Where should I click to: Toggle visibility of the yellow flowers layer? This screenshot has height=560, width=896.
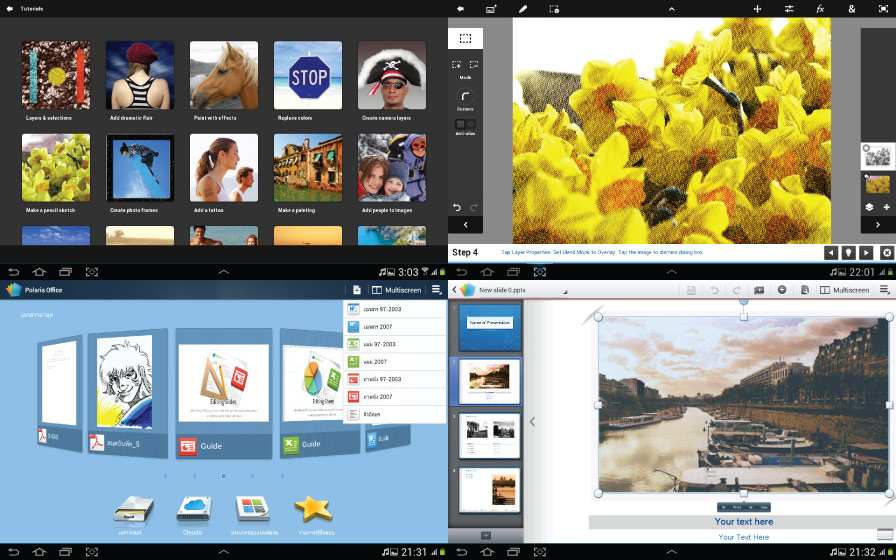click(x=866, y=177)
